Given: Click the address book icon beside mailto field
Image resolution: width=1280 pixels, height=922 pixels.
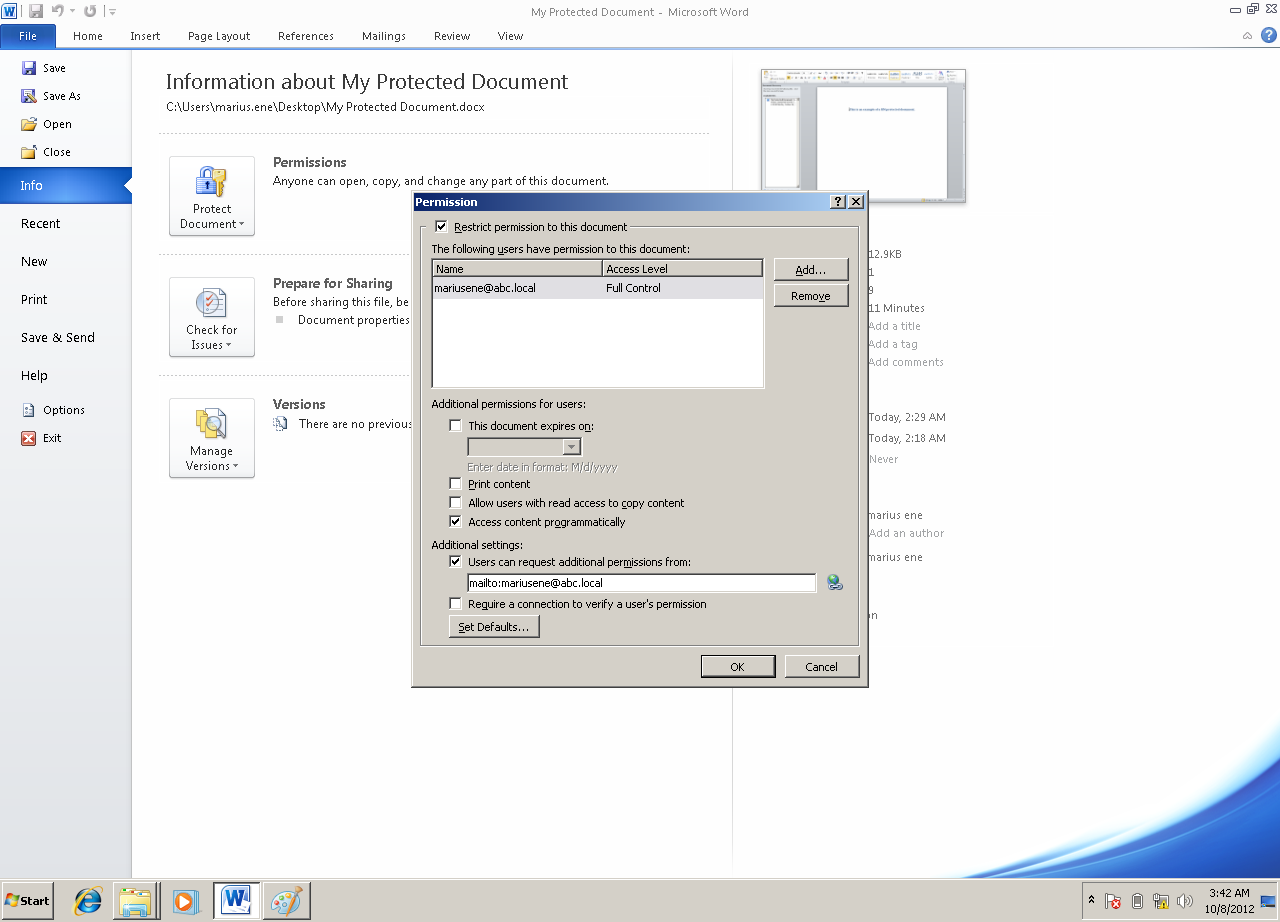Looking at the screenshot, I should [x=834, y=582].
